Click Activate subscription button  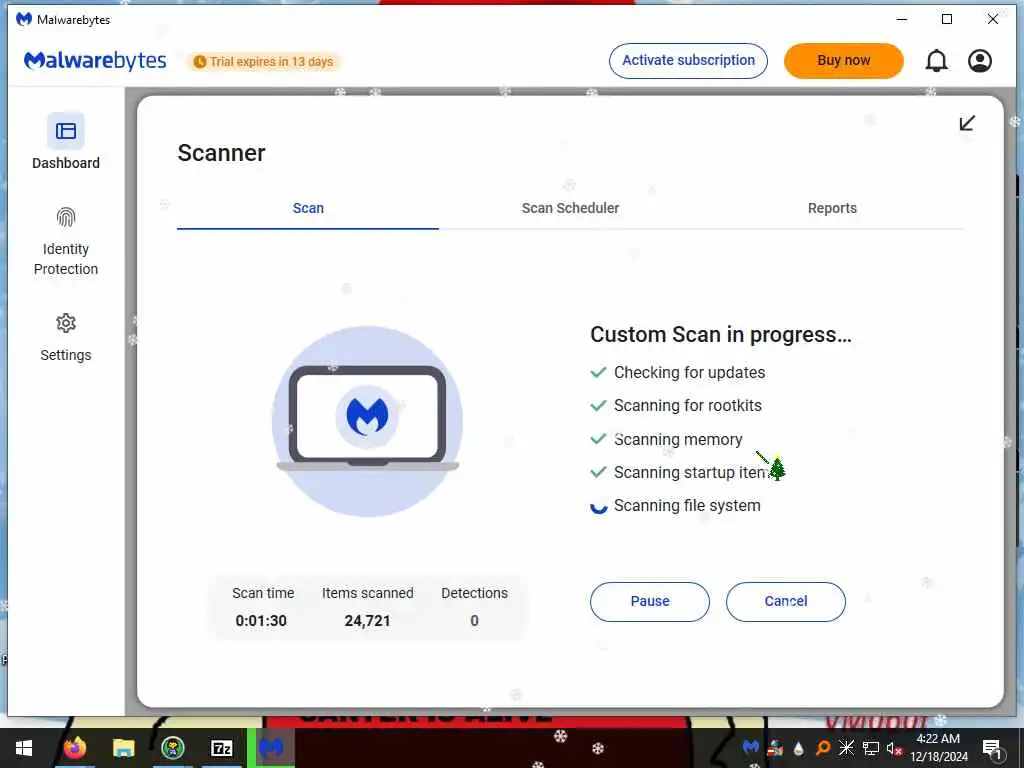point(688,61)
